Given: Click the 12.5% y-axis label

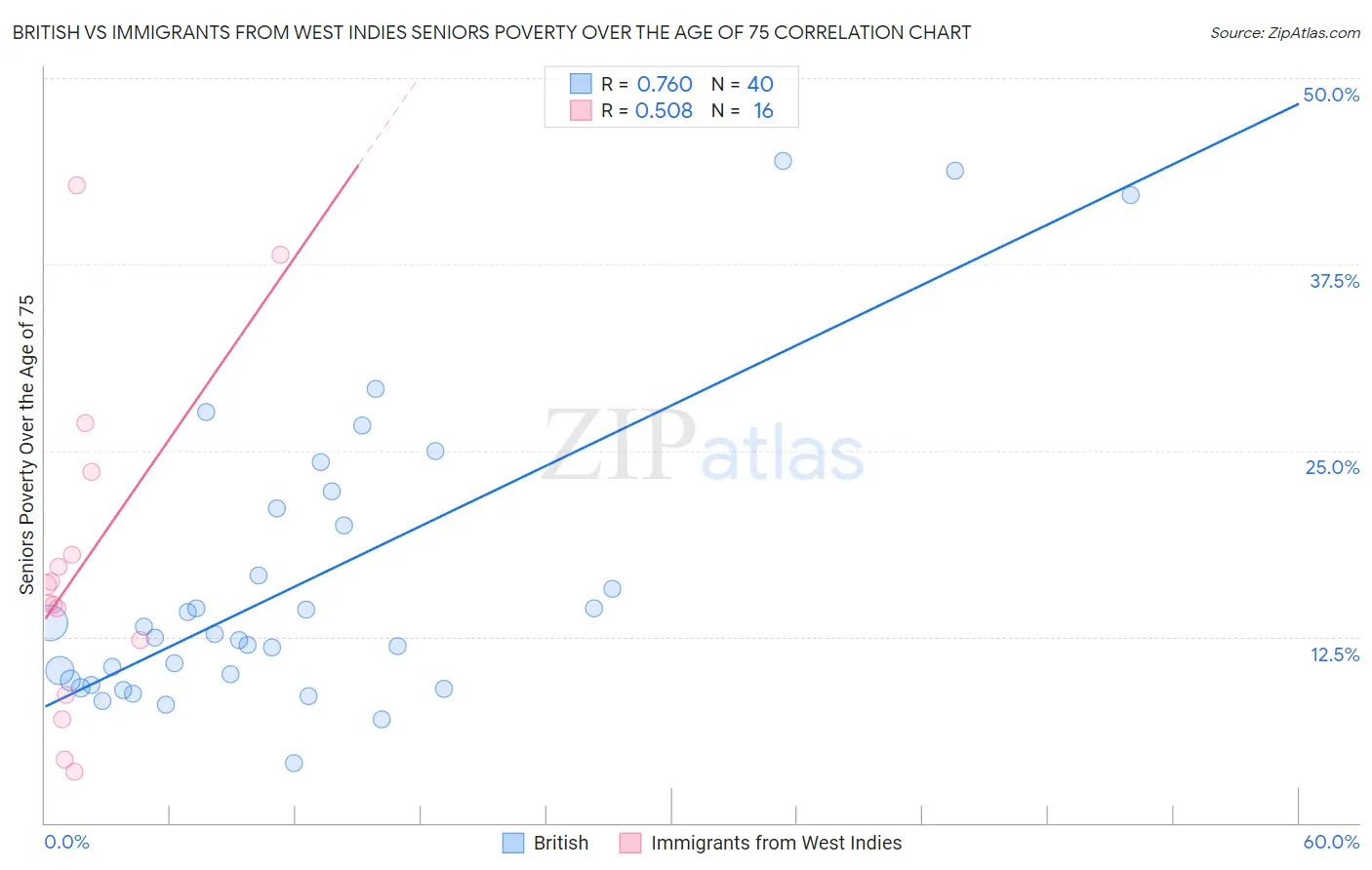Looking at the screenshot, I should pyautogui.click(x=1334, y=654).
